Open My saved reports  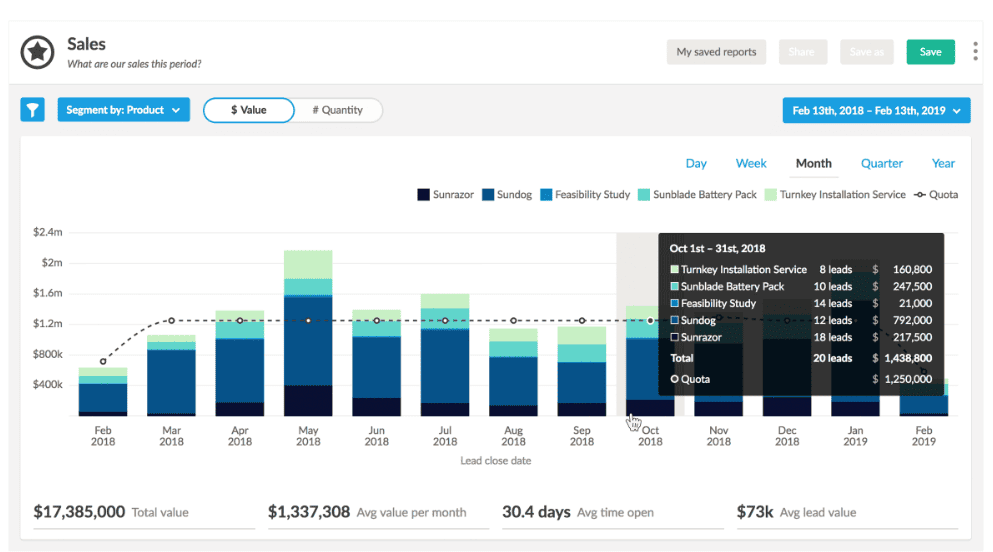[716, 52]
